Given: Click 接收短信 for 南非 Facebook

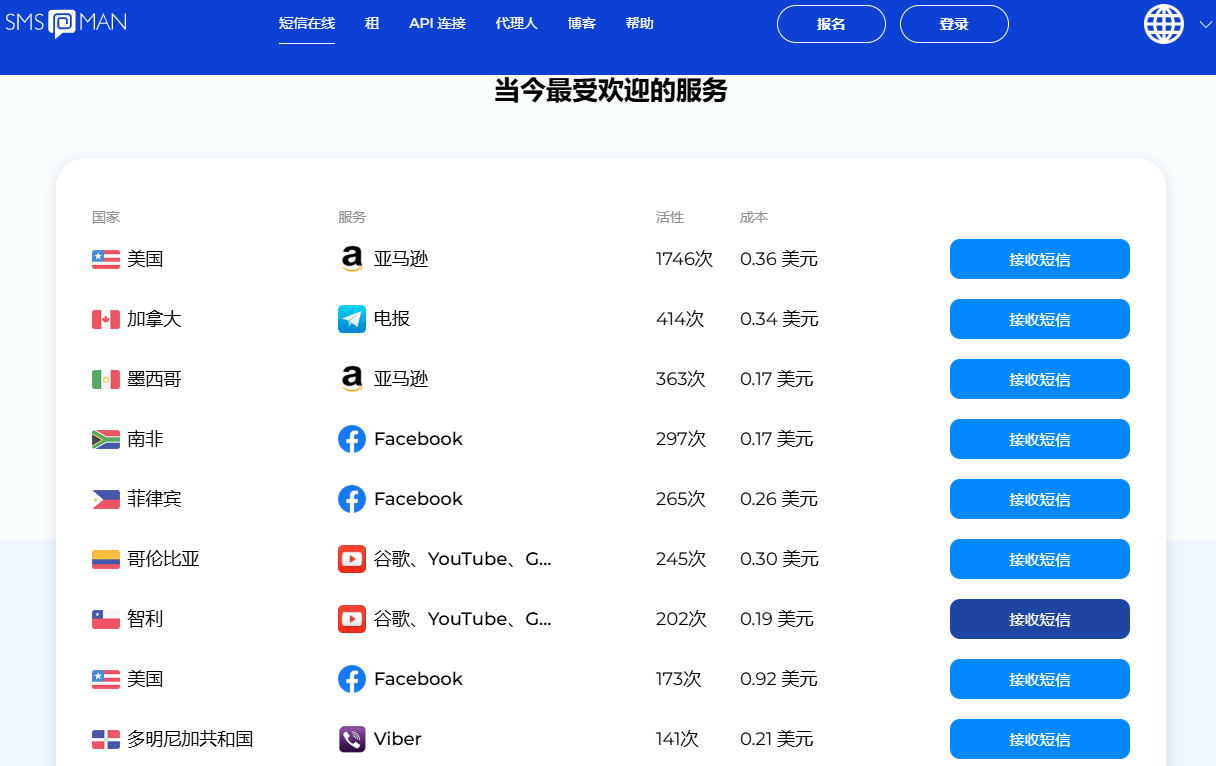Looking at the screenshot, I should pyautogui.click(x=1040, y=439).
